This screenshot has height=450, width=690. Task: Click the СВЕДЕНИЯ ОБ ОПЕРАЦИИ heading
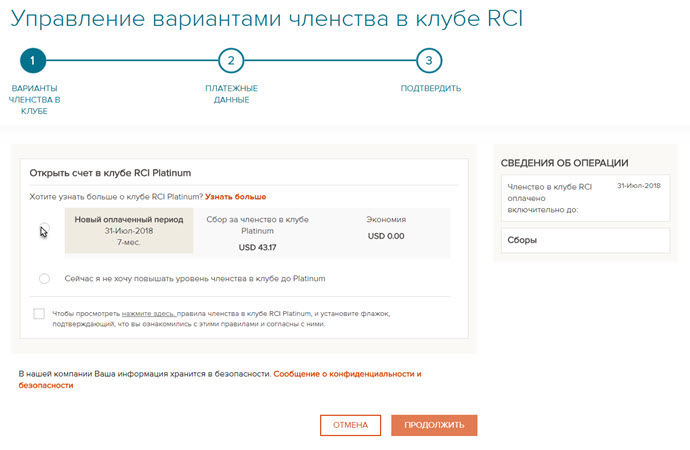coord(565,163)
